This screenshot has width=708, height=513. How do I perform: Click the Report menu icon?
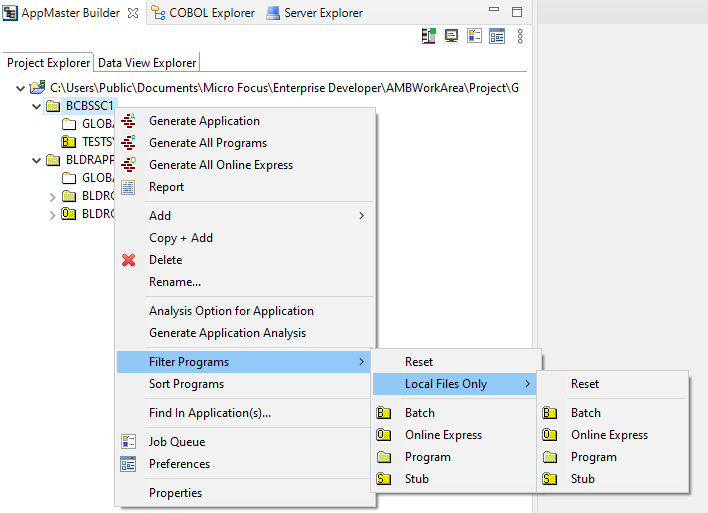tap(128, 187)
